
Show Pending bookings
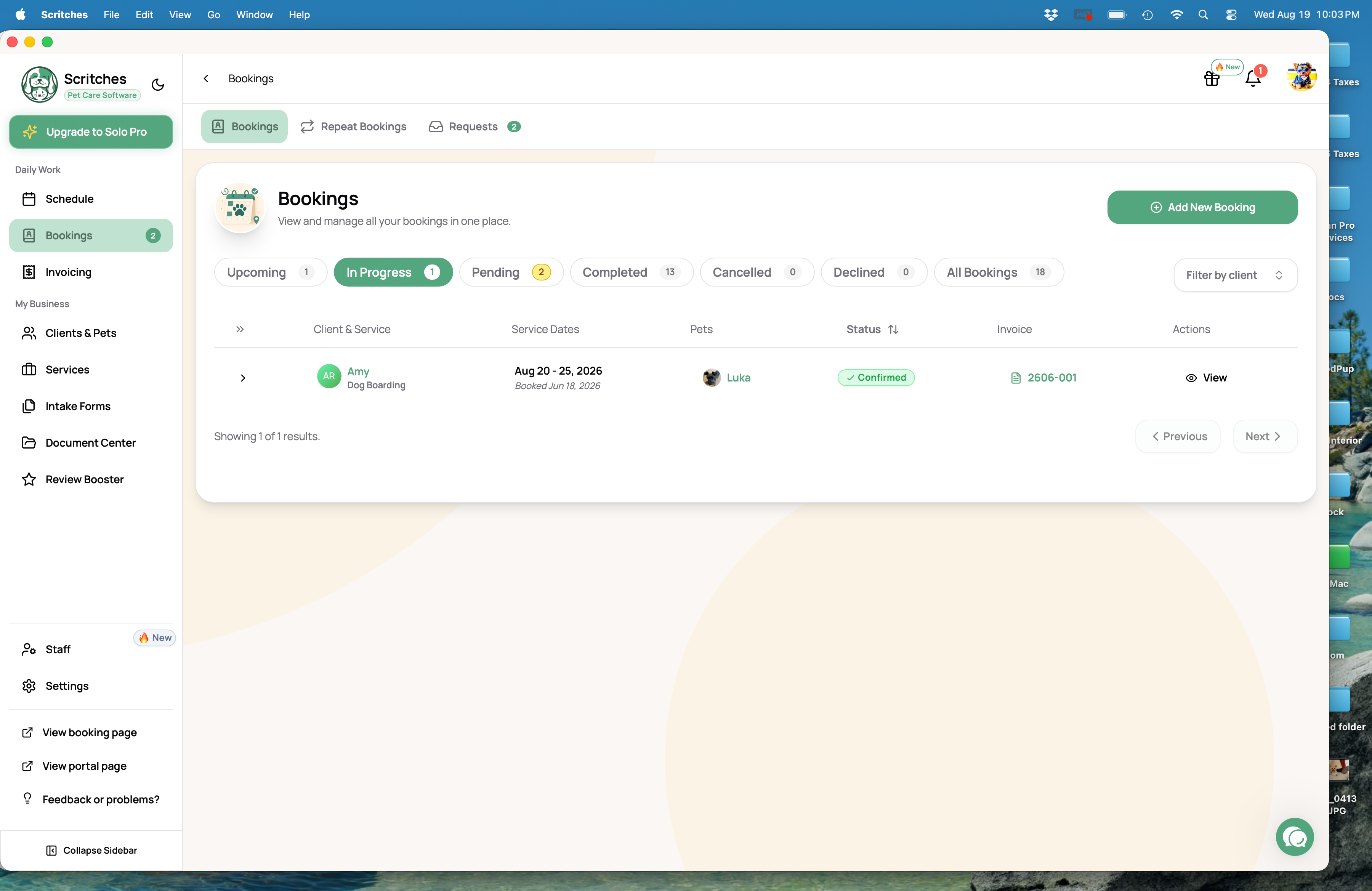click(511, 272)
